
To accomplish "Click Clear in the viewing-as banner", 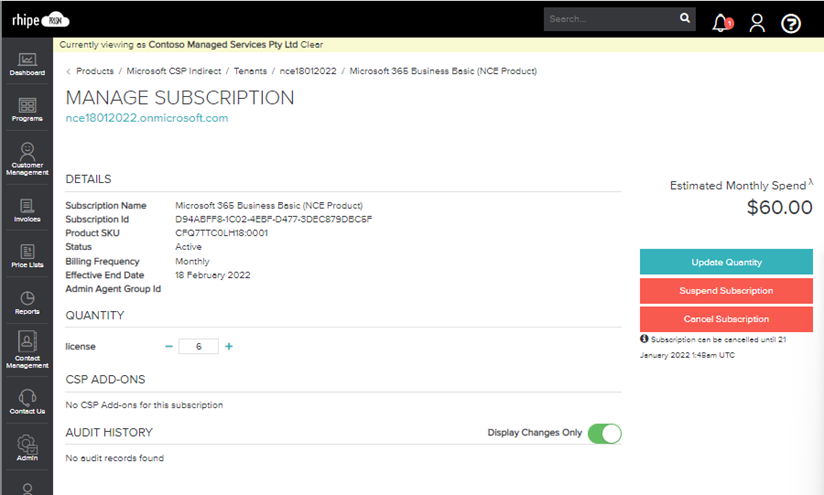I will point(312,45).
